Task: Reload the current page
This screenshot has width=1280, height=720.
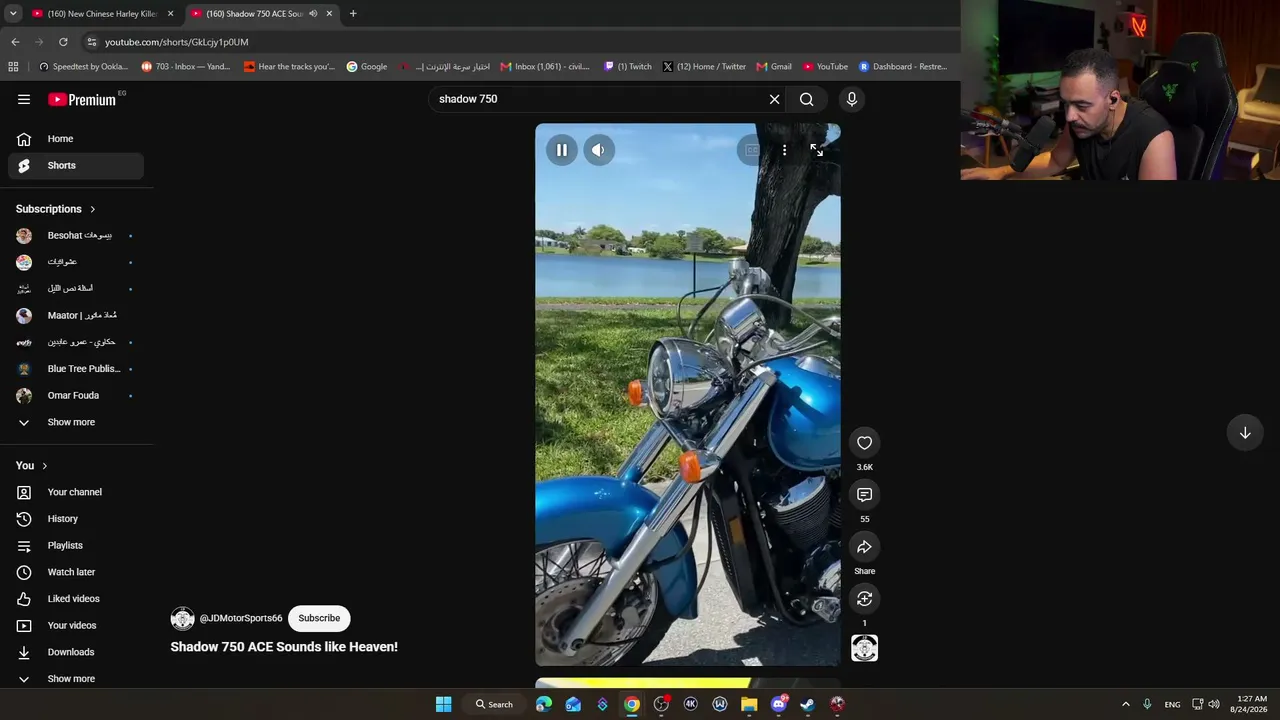Action: point(63,42)
